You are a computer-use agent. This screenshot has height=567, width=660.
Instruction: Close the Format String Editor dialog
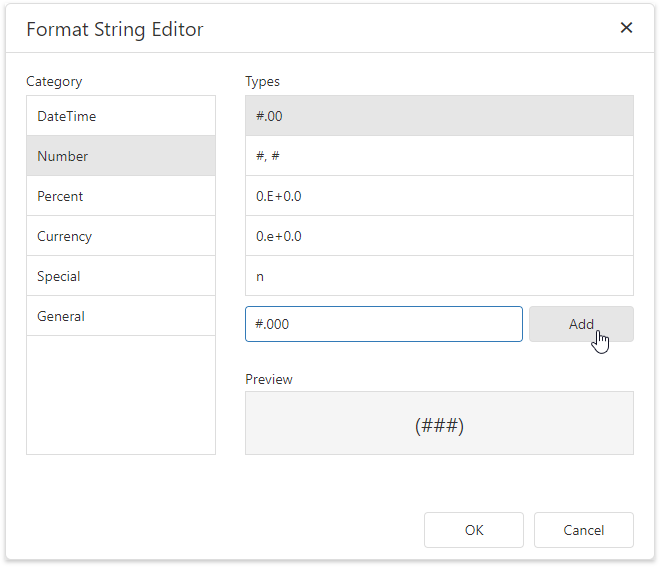(626, 28)
